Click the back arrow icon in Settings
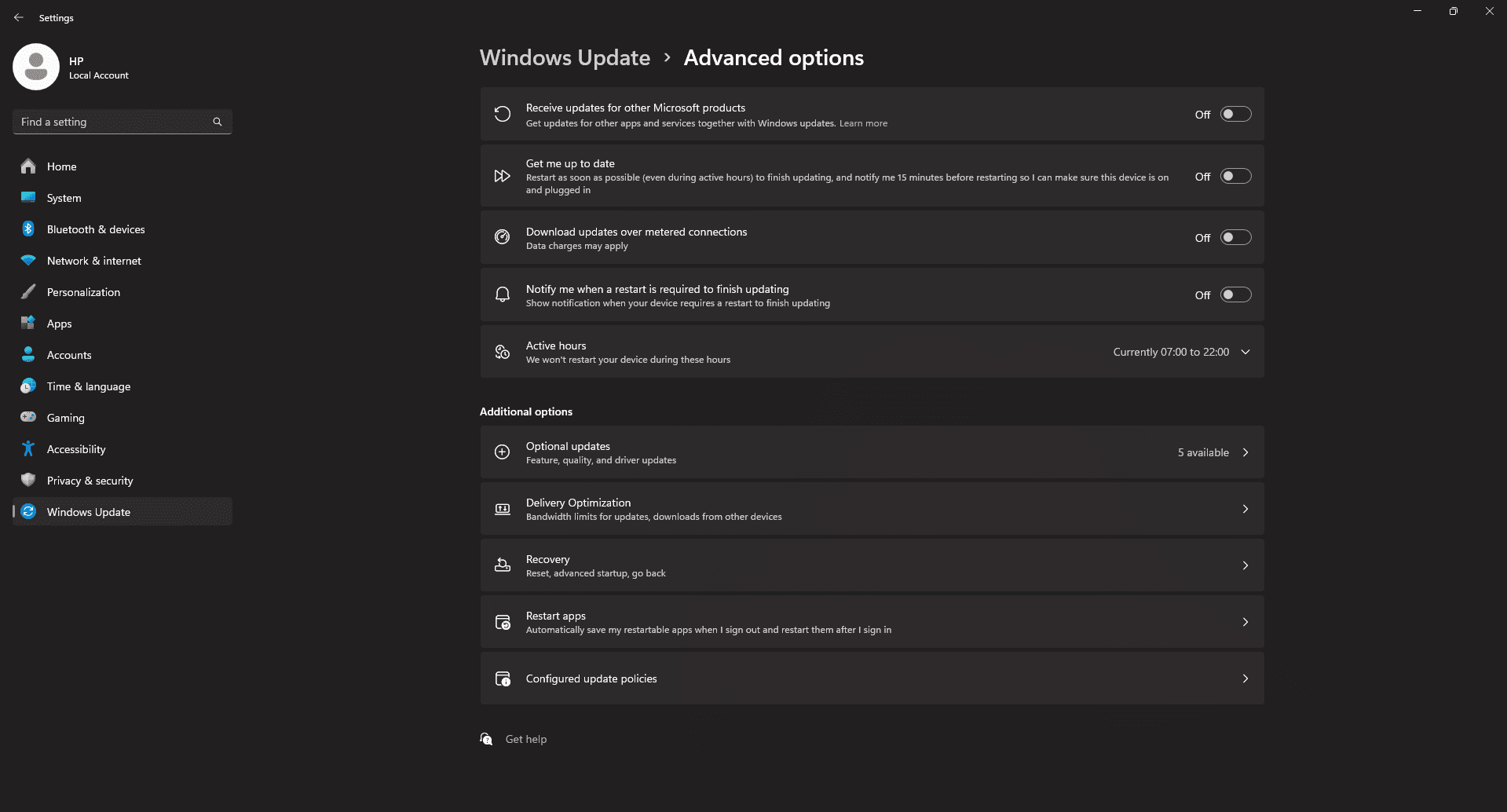The width and height of the screenshot is (1507, 812). click(x=19, y=17)
